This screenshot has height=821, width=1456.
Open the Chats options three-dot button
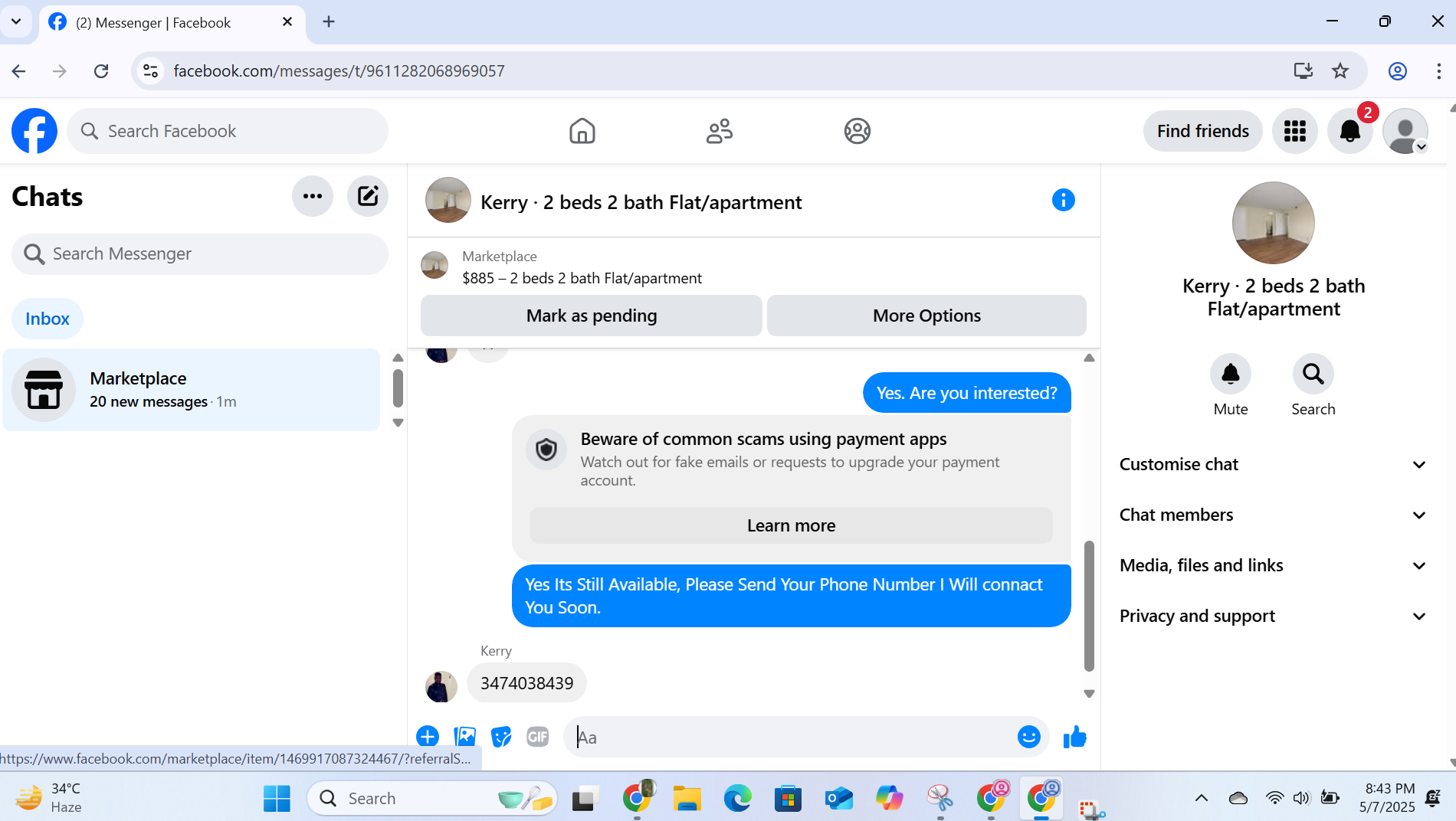click(x=313, y=196)
